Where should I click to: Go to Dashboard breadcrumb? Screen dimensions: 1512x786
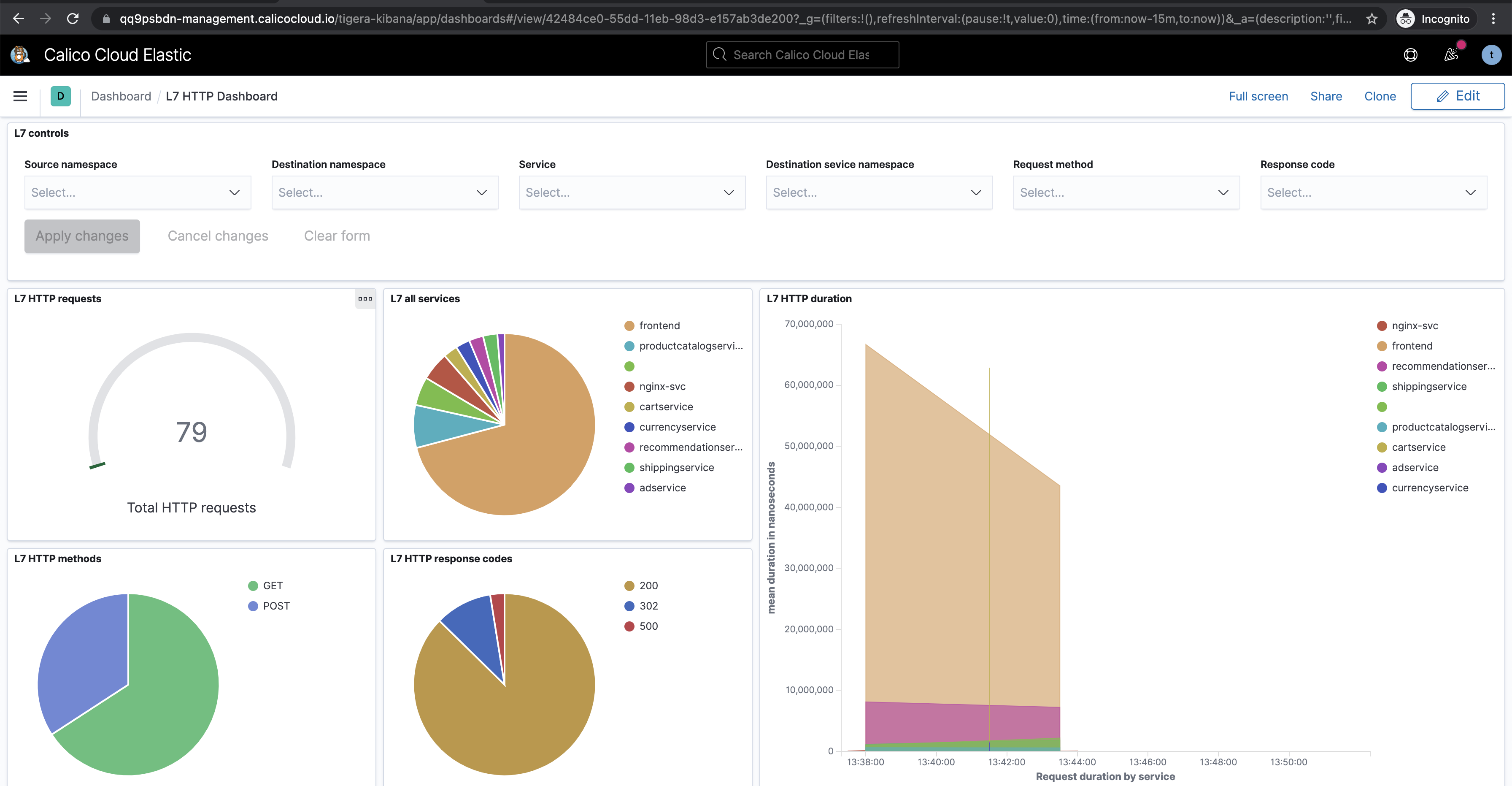pos(121,96)
